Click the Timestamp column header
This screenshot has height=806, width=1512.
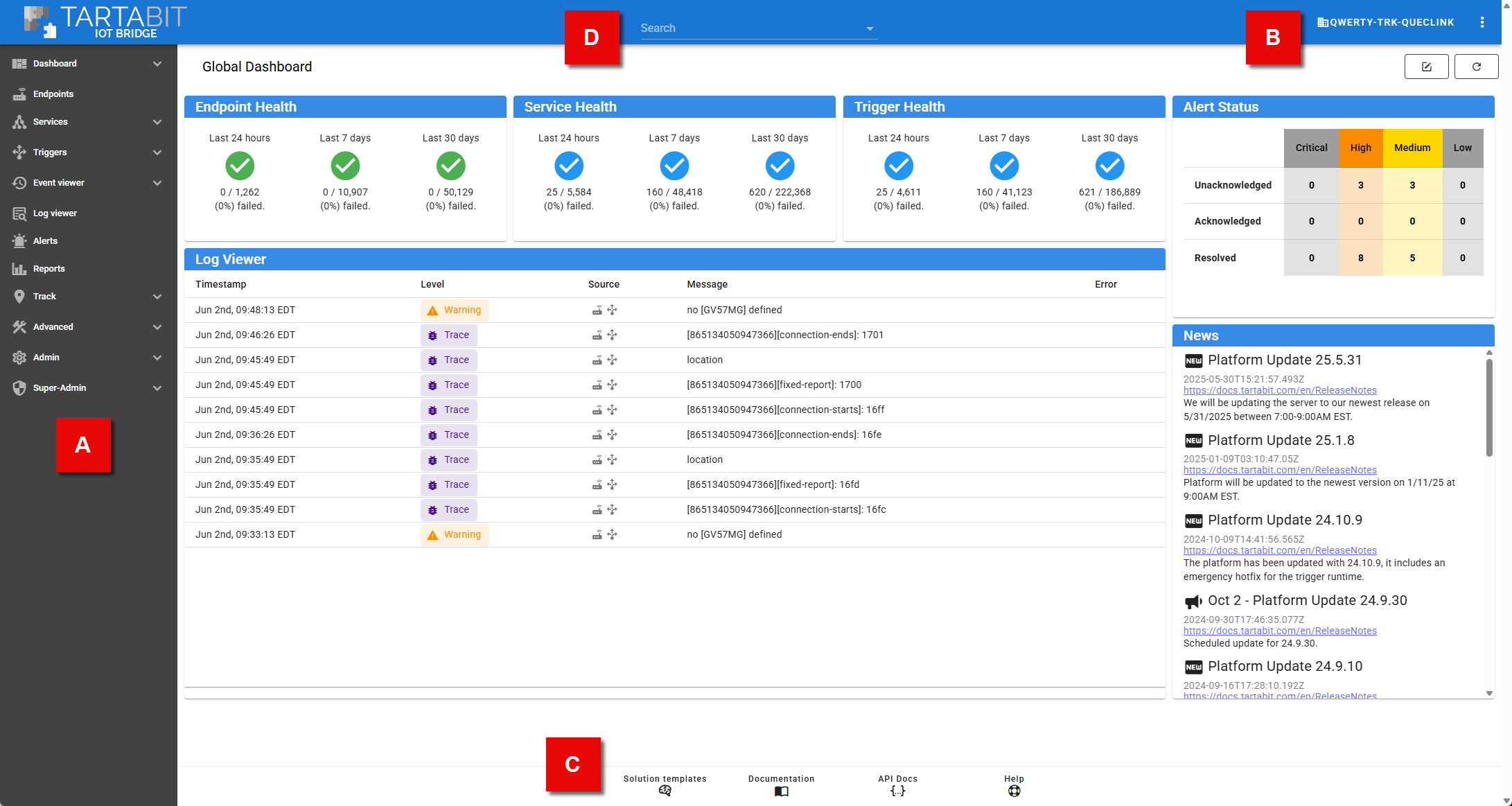point(220,284)
